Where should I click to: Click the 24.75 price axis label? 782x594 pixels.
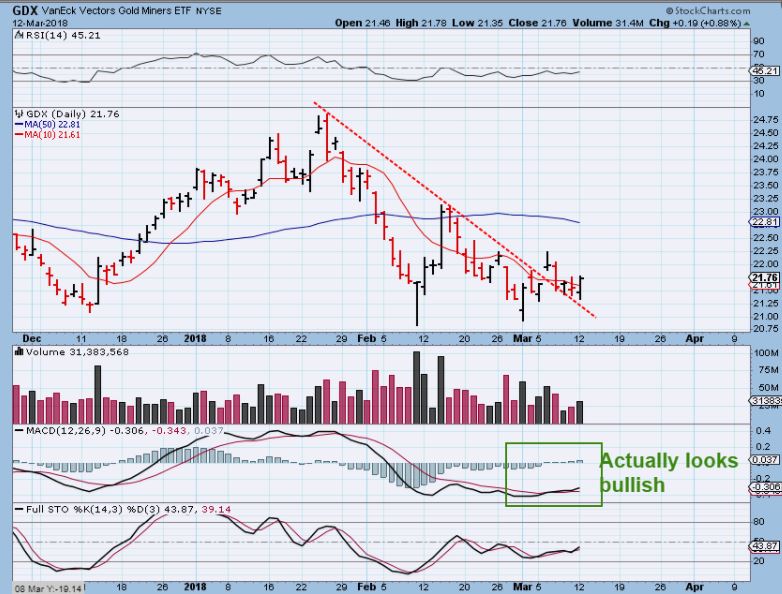(766, 120)
